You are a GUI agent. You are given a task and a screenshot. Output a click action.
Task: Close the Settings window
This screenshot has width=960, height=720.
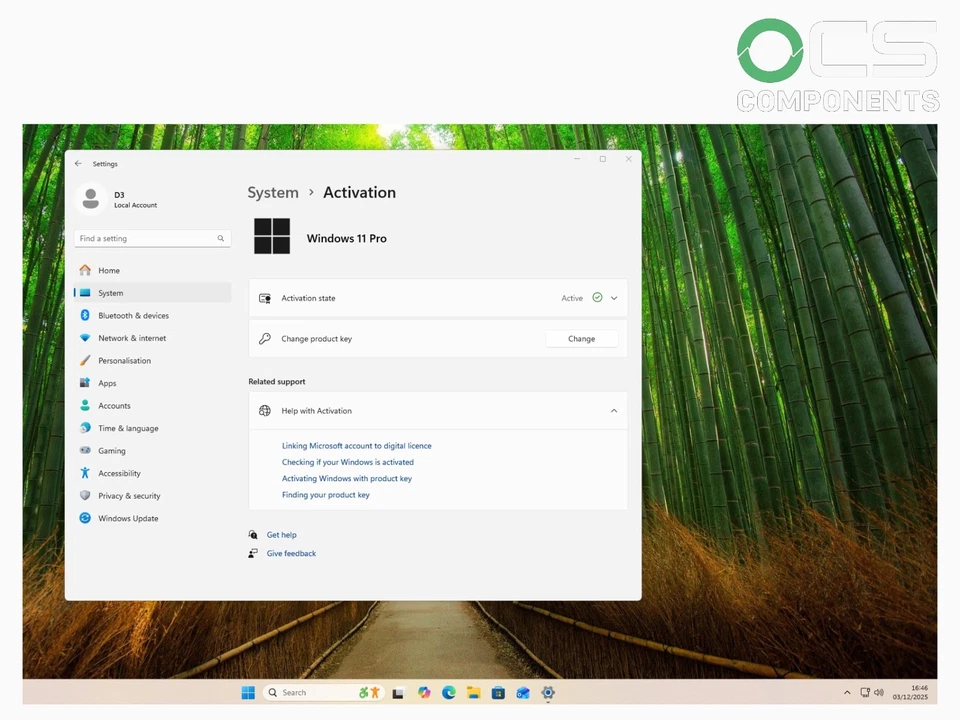pos(628,159)
